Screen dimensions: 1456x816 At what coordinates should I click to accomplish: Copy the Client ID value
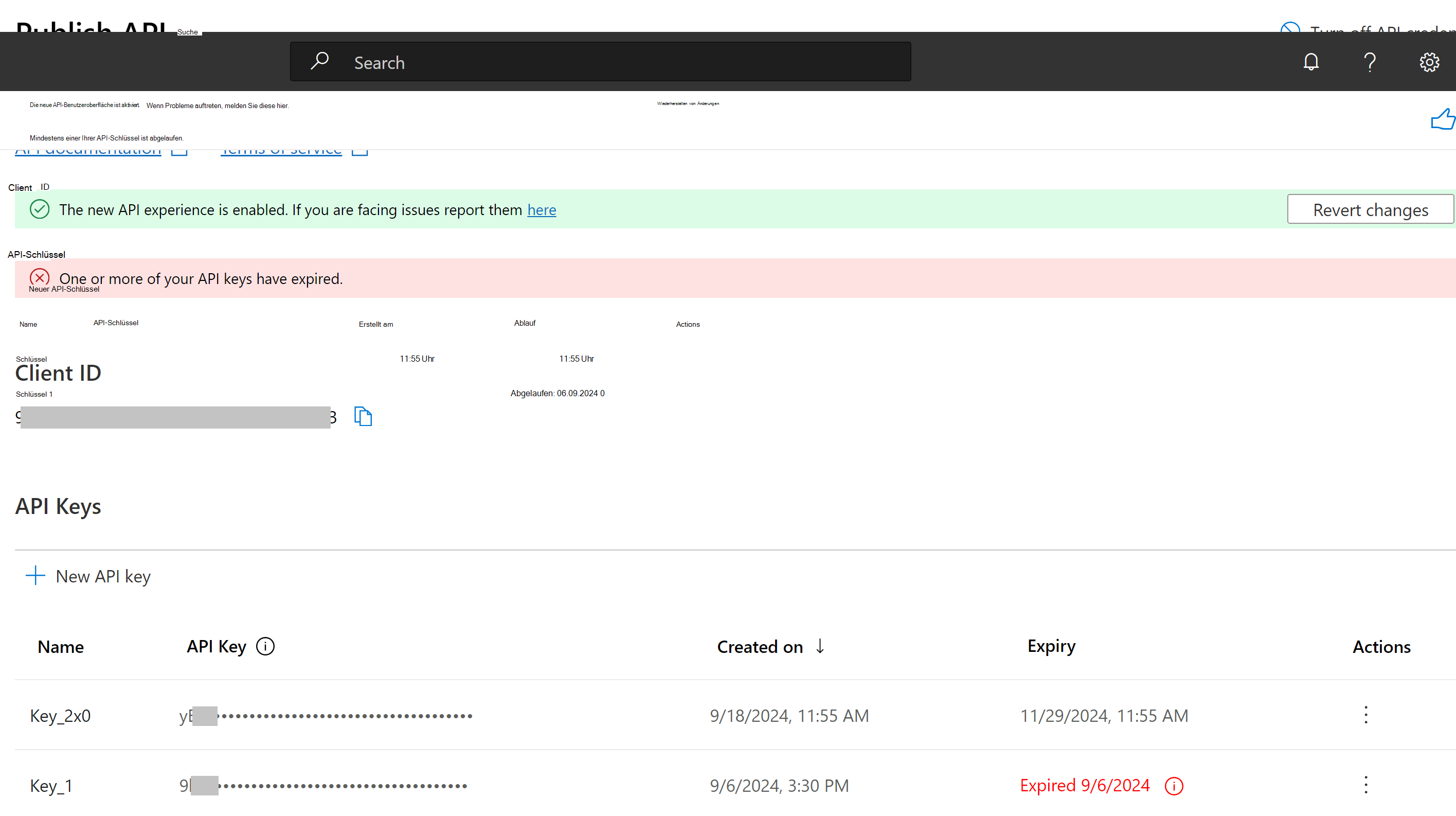pos(363,416)
